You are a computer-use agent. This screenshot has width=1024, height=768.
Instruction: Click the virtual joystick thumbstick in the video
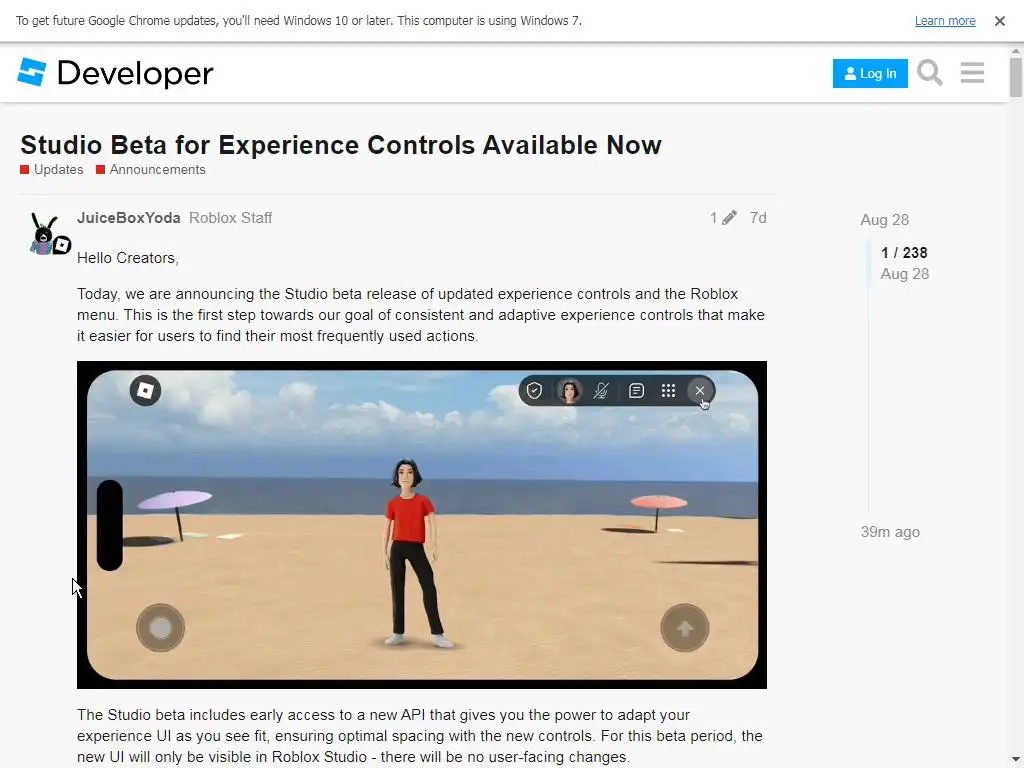tap(160, 628)
